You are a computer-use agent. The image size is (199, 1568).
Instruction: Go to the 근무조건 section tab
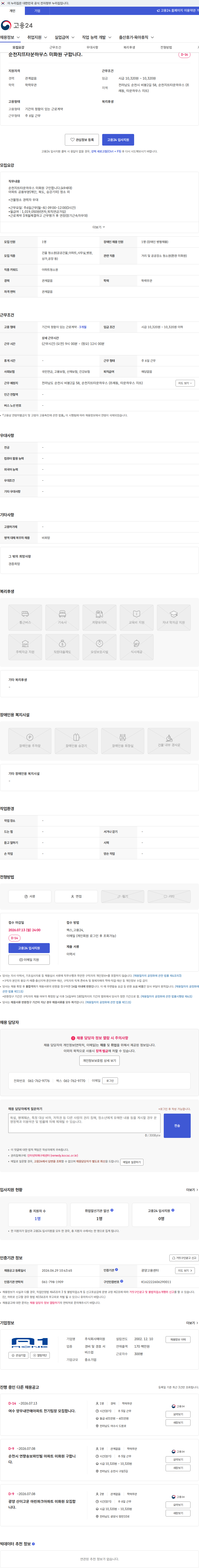coord(55,48)
